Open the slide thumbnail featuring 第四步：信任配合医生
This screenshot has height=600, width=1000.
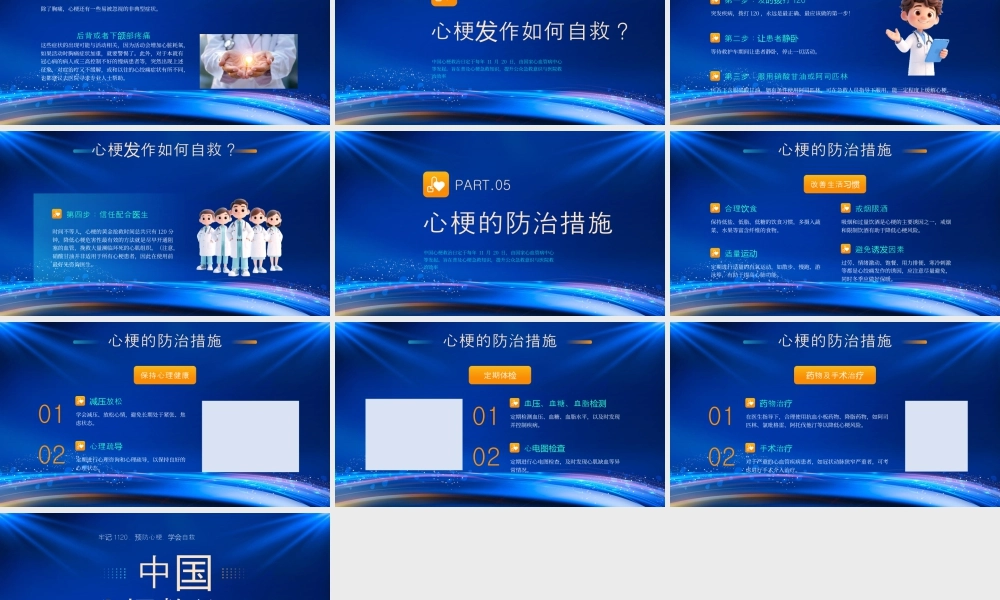[165, 223]
